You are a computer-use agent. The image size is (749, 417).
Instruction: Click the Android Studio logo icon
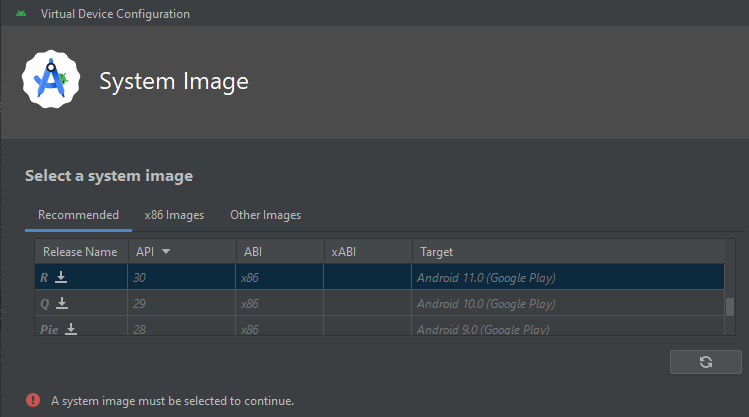tap(51, 79)
